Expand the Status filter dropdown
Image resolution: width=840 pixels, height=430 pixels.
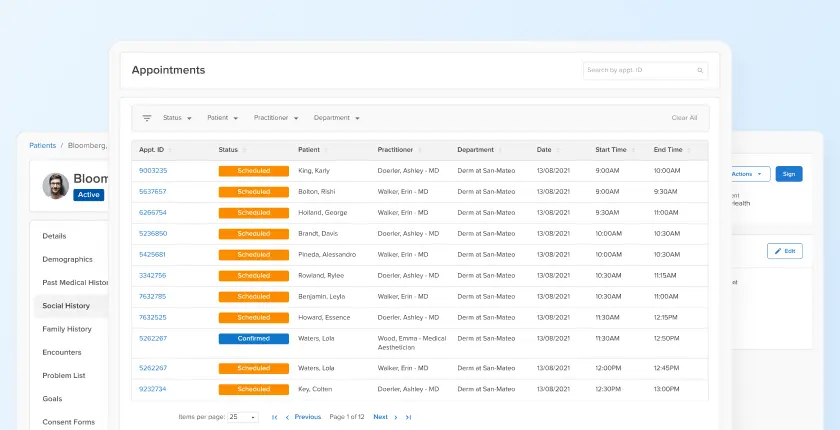[177, 118]
